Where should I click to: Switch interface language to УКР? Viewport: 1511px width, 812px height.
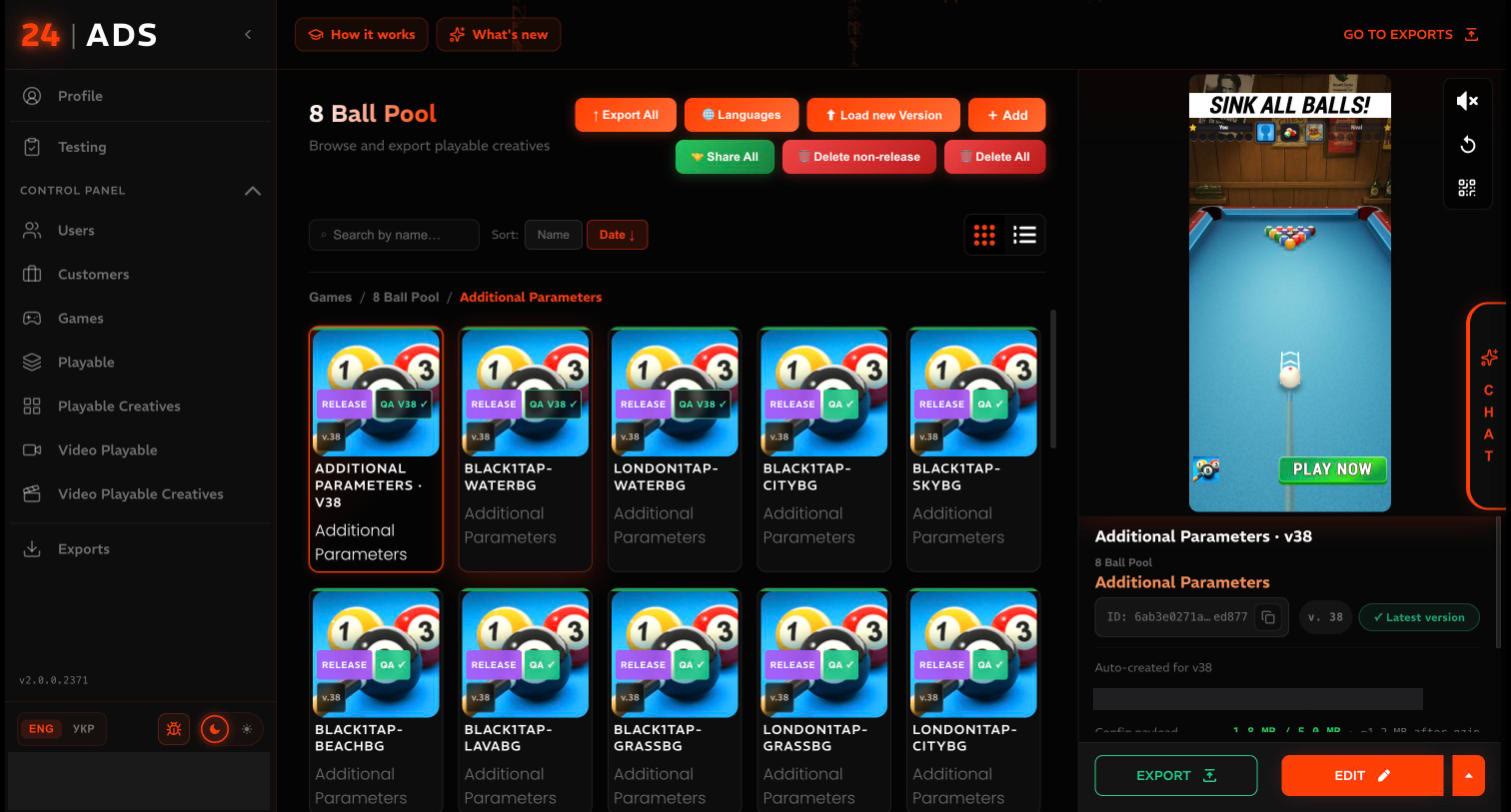(x=84, y=729)
